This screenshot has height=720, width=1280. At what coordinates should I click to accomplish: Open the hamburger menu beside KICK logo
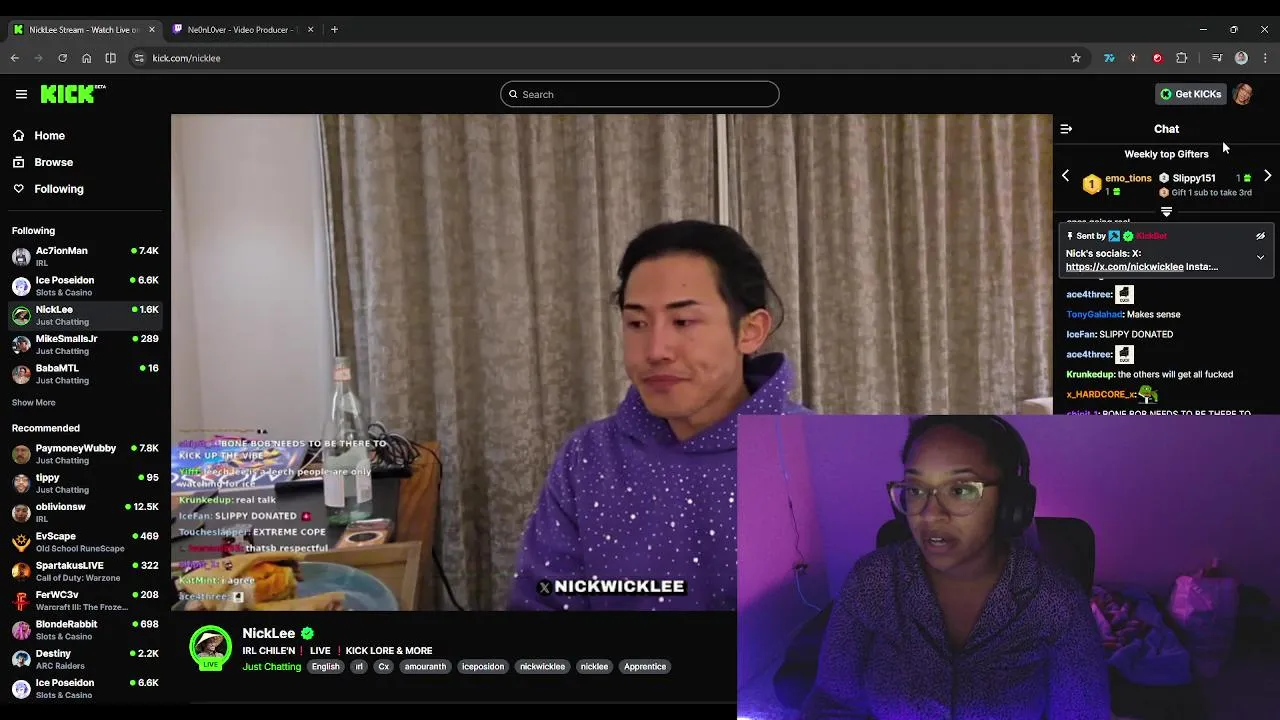pos(21,94)
